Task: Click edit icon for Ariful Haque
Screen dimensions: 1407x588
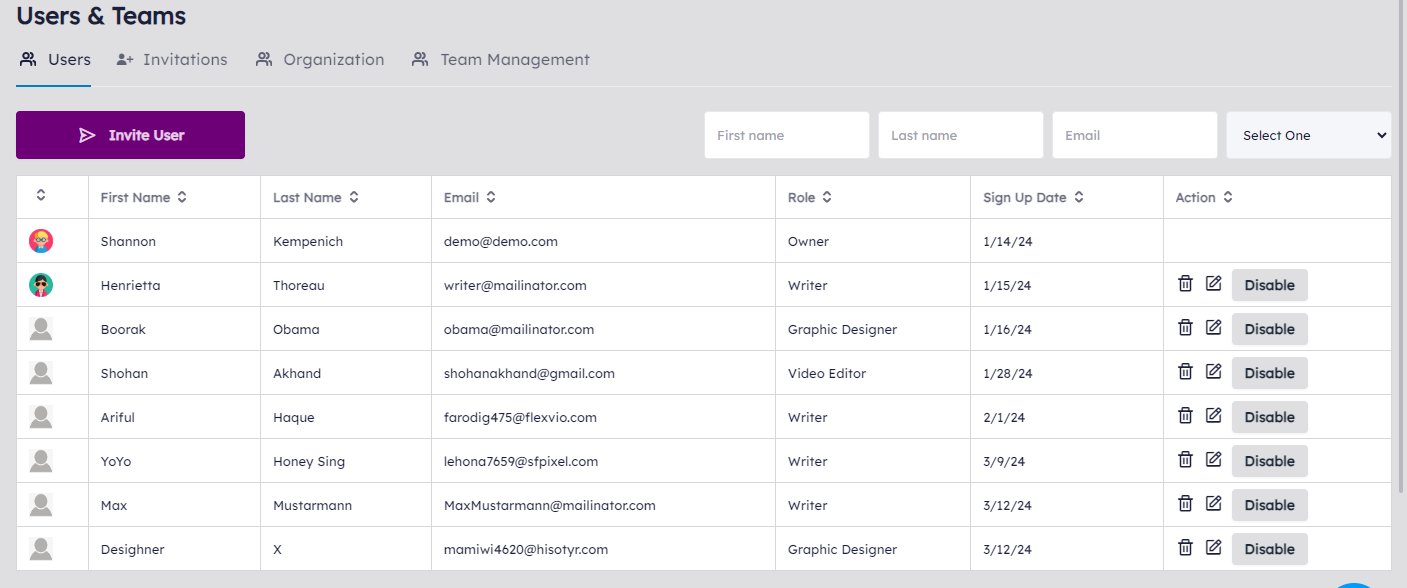Action: tap(1214, 416)
